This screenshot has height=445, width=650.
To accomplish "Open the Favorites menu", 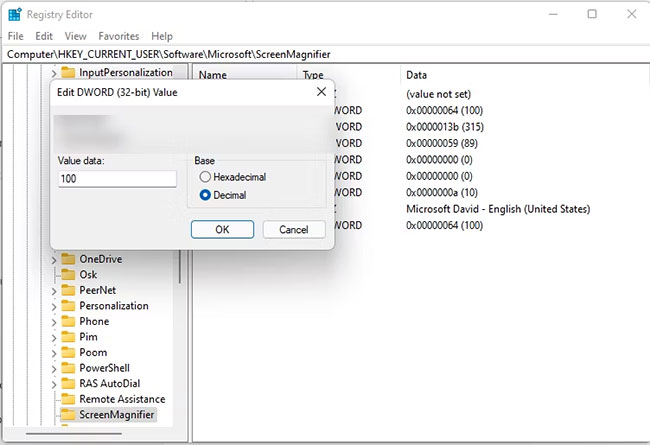I will click(119, 36).
